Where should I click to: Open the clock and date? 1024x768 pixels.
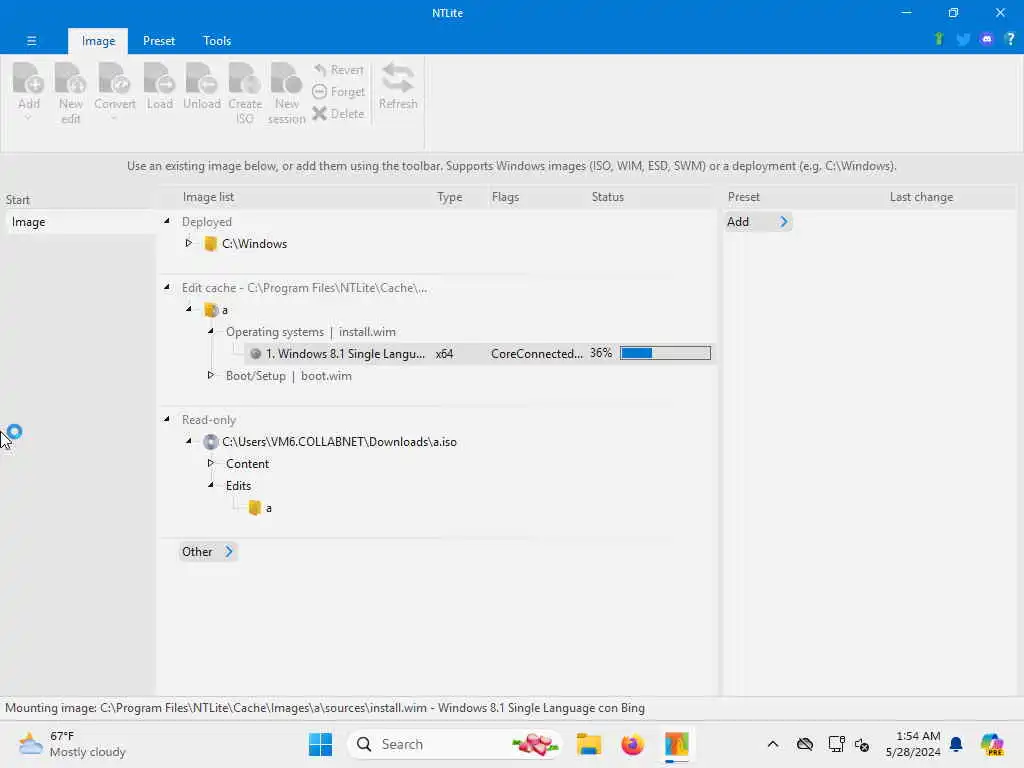[x=912, y=744]
